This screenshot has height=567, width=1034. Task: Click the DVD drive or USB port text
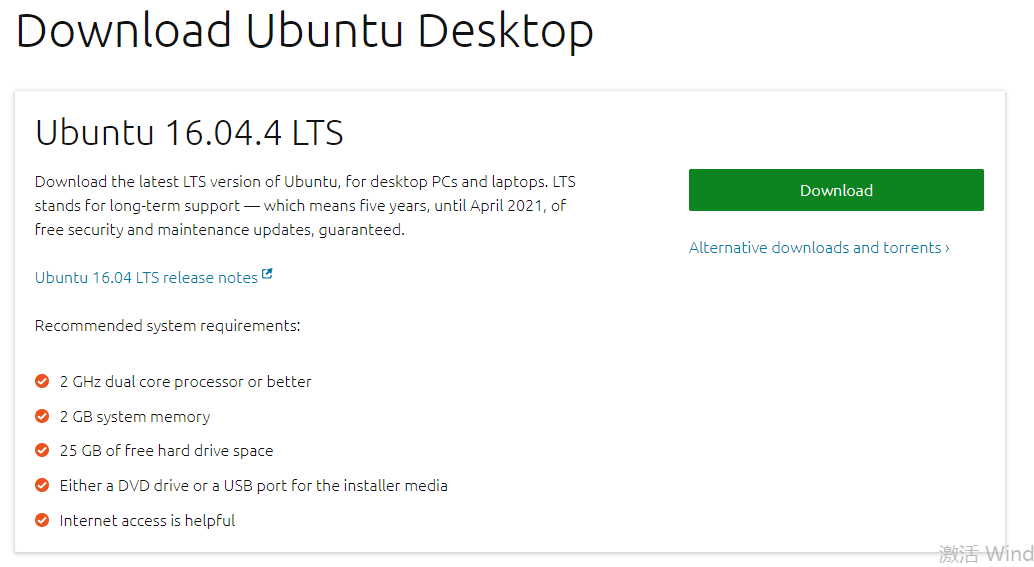253,486
